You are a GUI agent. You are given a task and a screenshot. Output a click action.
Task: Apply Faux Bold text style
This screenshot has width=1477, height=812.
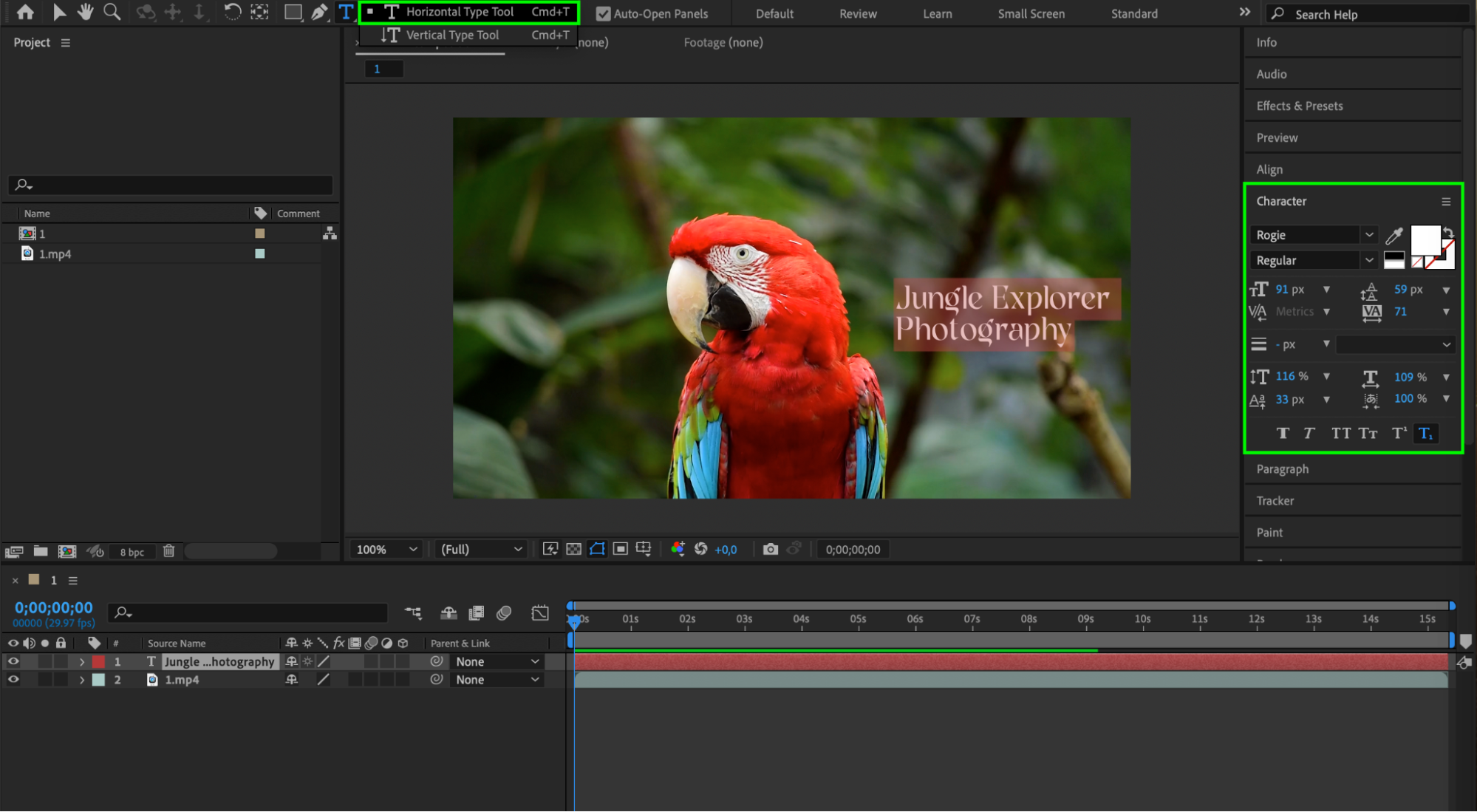click(1283, 433)
